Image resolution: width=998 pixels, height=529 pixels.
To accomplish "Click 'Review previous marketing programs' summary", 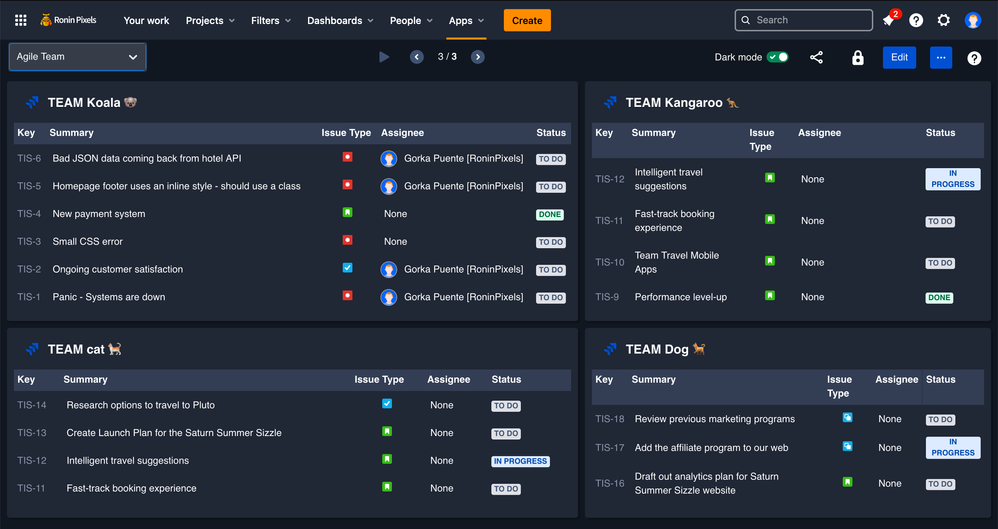I will click(715, 419).
